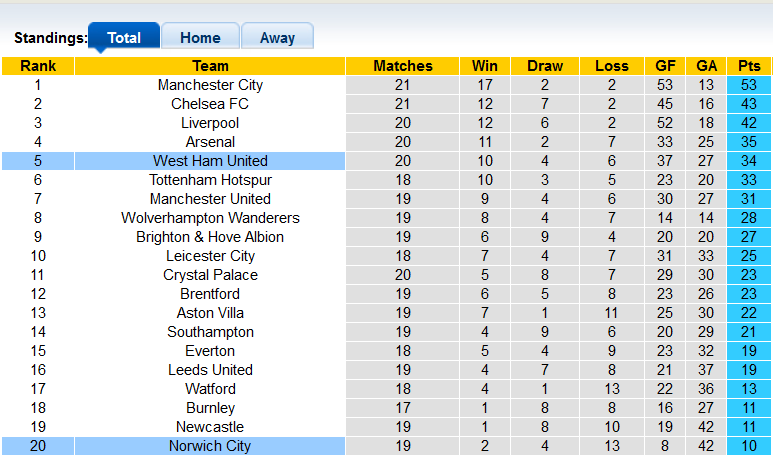
Task: Select Wolverhampton Wanderers team name
Action: (210, 218)
